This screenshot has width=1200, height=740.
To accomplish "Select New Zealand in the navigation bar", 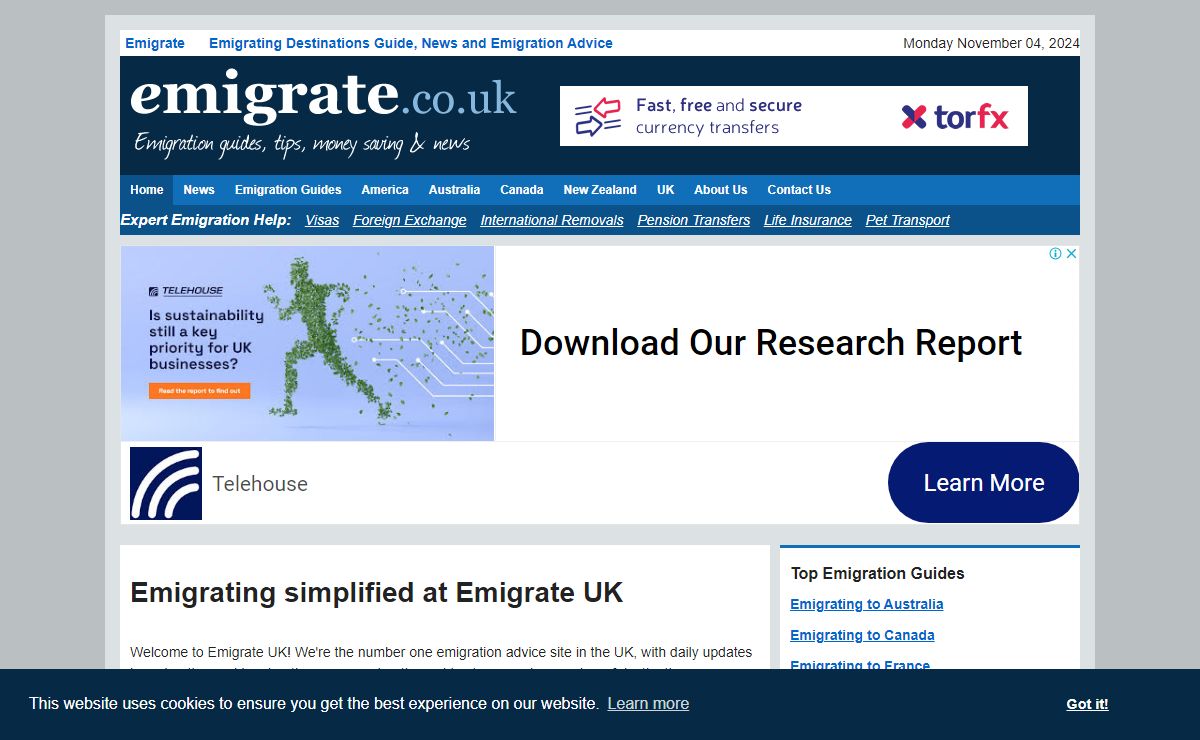I will pos(600,190).
